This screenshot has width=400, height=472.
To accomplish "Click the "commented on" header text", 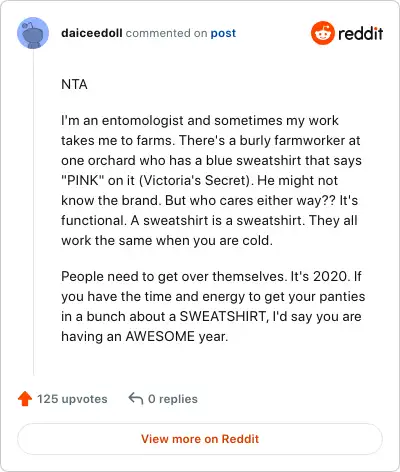I will [x=166, y=33].
